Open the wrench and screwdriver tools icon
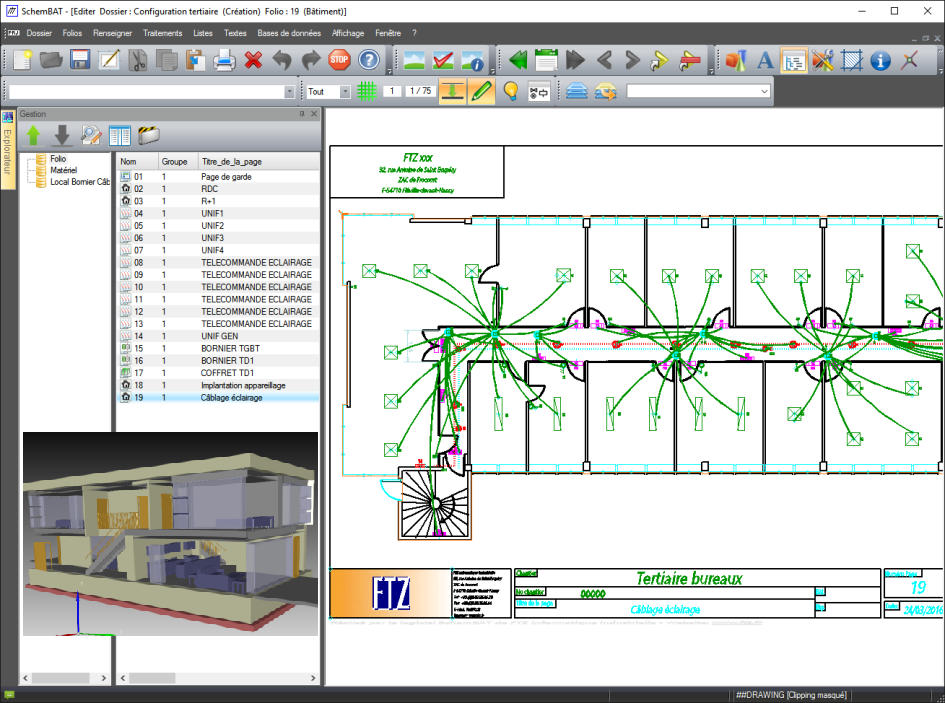This screenshot has width=945, height=703. [823, 60]
